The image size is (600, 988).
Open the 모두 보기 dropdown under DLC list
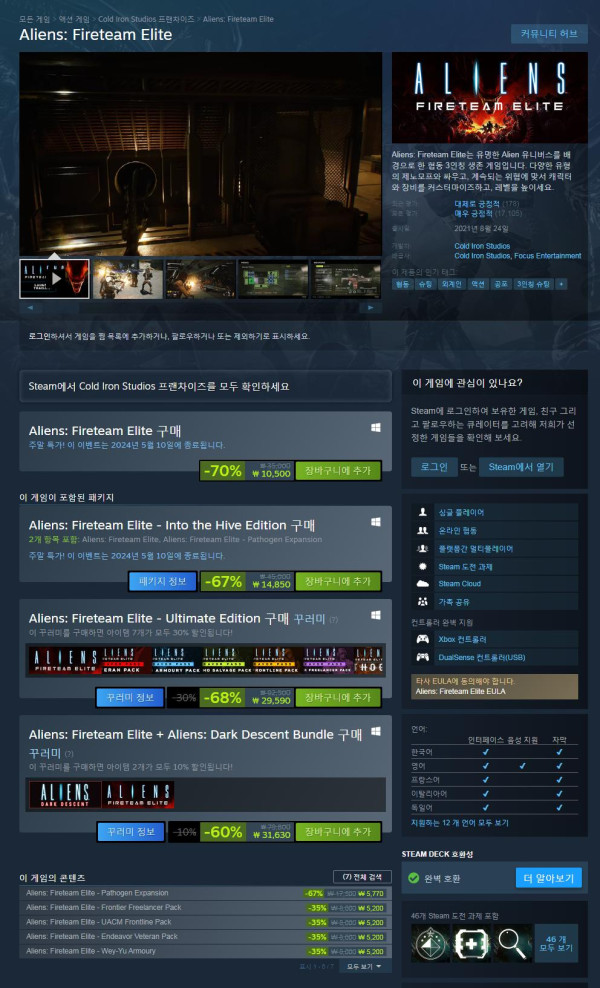click(365, 967)
